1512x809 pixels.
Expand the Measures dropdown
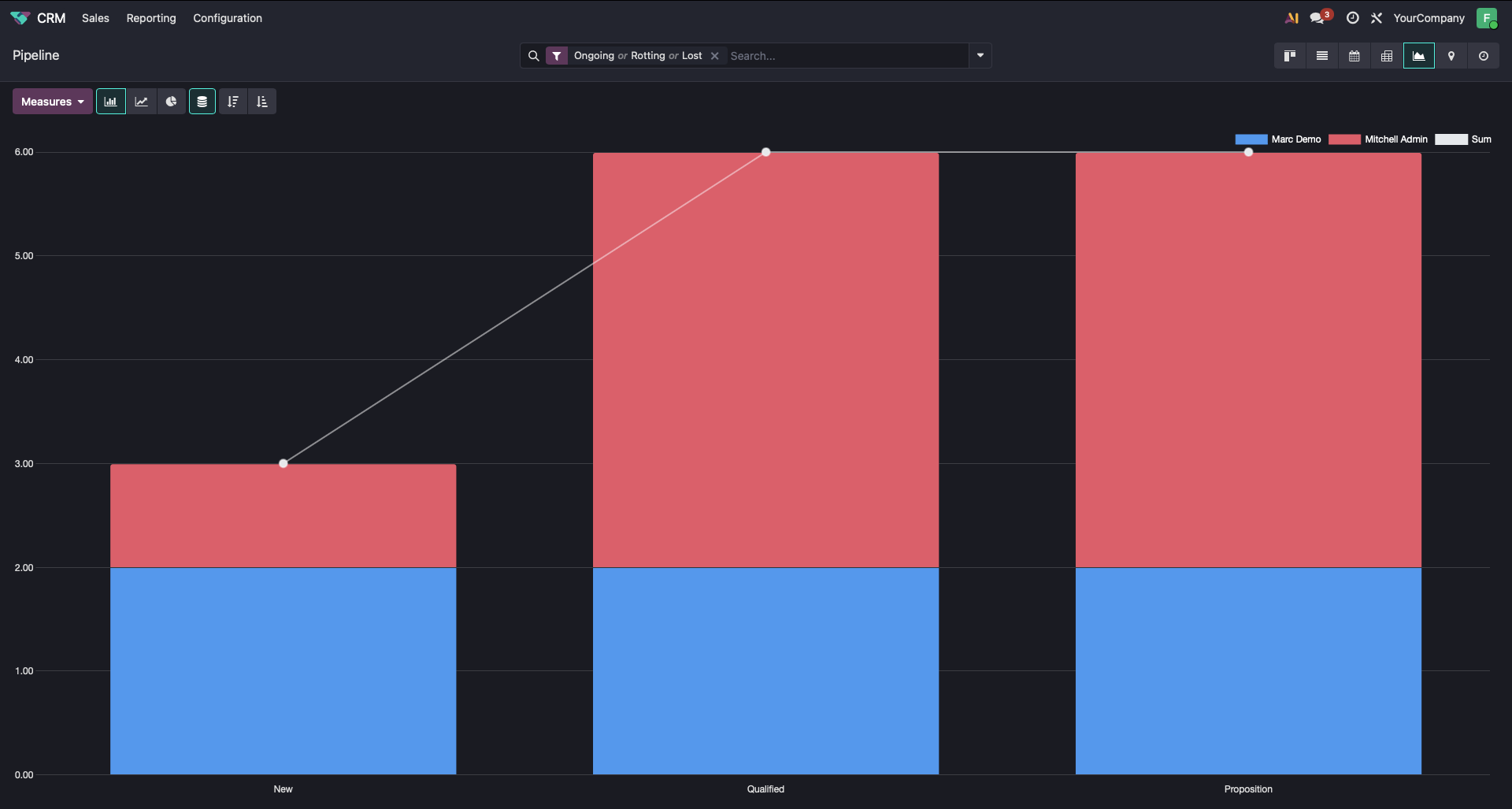coord(52,102)
